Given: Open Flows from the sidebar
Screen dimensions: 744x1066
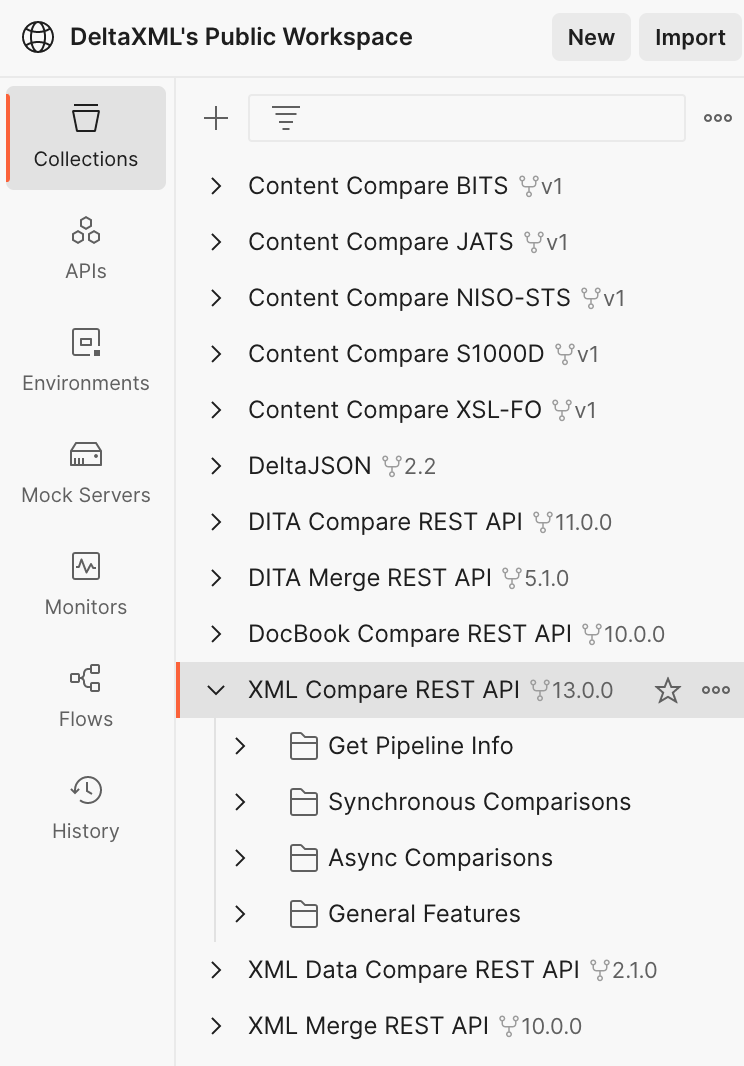Looking at the screenshot, I should tap(86, 696).
